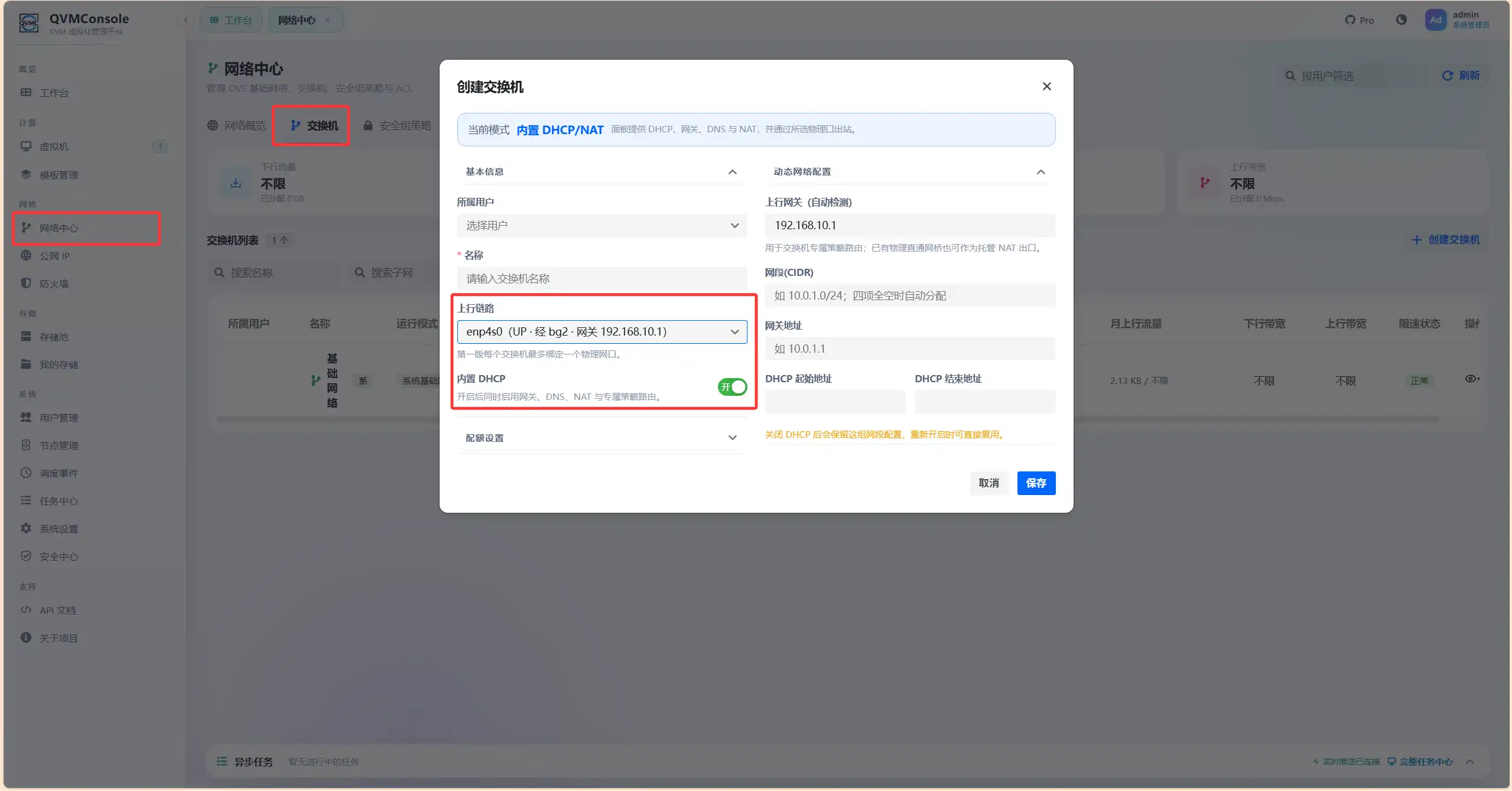Collapse sidebar with the chevron arrow

click(186, 20)
